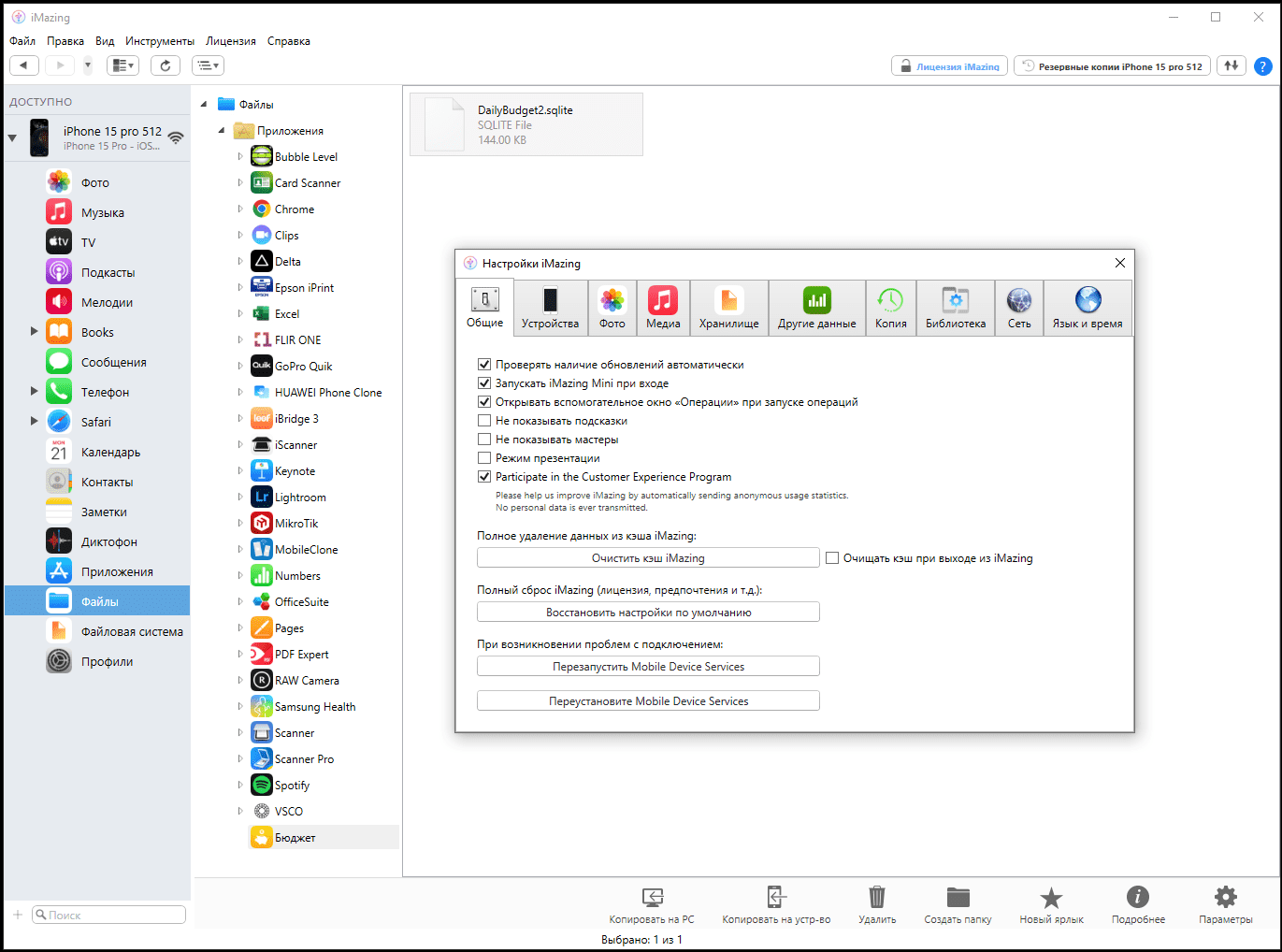This screenshot has width=1282, height=952.
Task: Click the Копировать на PC icon
Action: click(x=653, y=898)
